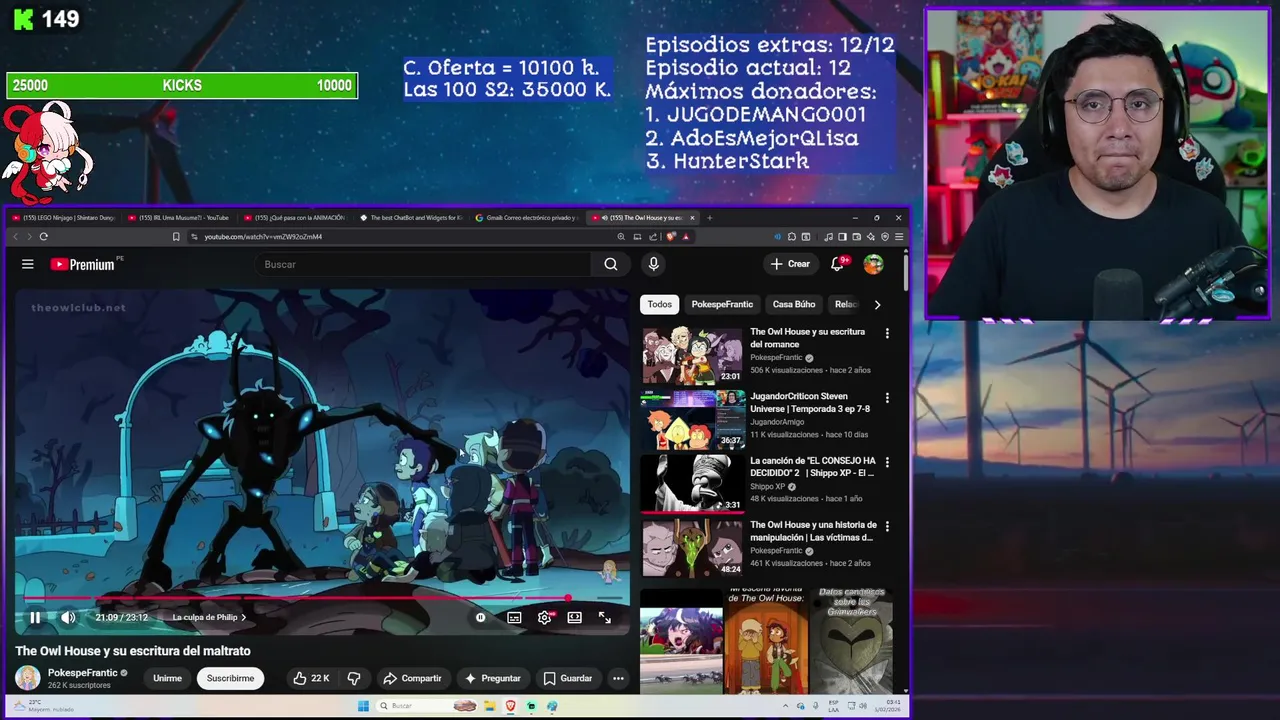The image size is (1280, 720).
Task: Click the Suscribirme button
Action: tap(230, 678)
